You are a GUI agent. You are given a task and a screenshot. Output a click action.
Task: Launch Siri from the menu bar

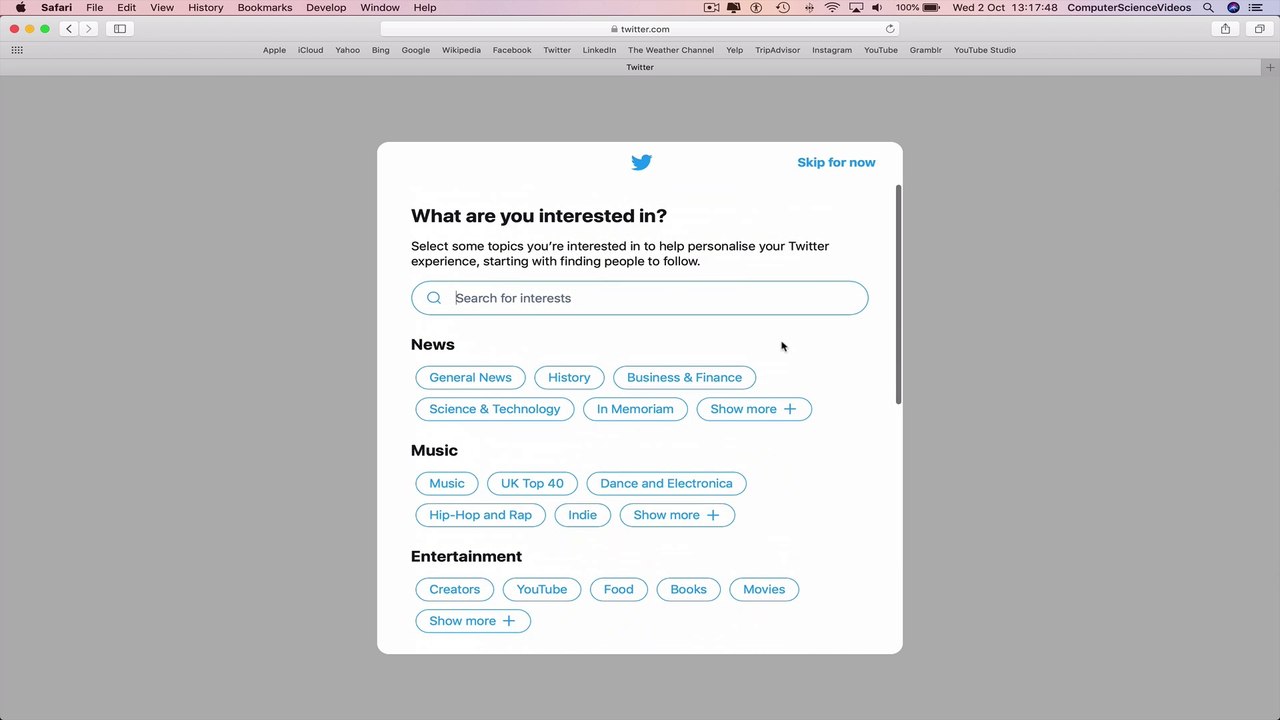pyautogui.click(x=1233, y=8)
